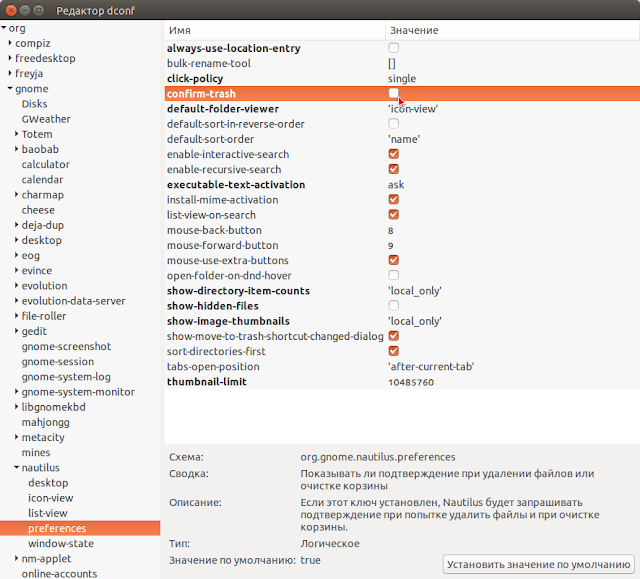The width and height of the screenshot is (640, 579).
Task: Close the dconf editor window
Action: point(11,10)
